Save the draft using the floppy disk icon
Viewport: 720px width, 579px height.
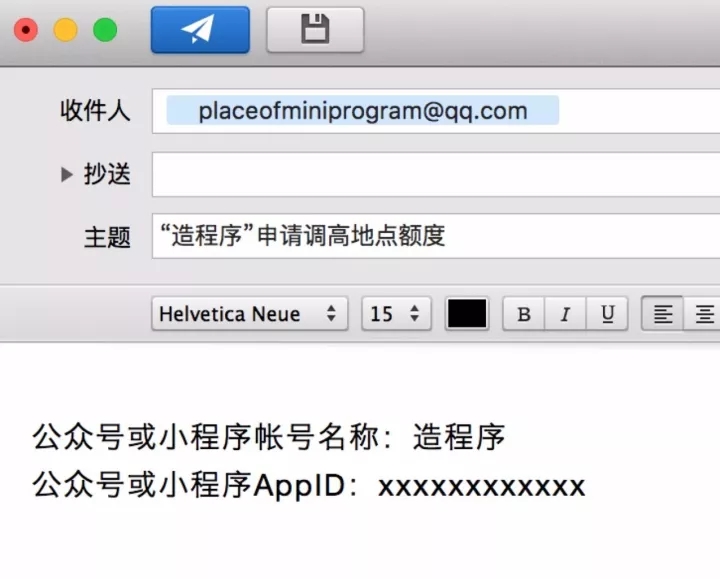point(315,30)
